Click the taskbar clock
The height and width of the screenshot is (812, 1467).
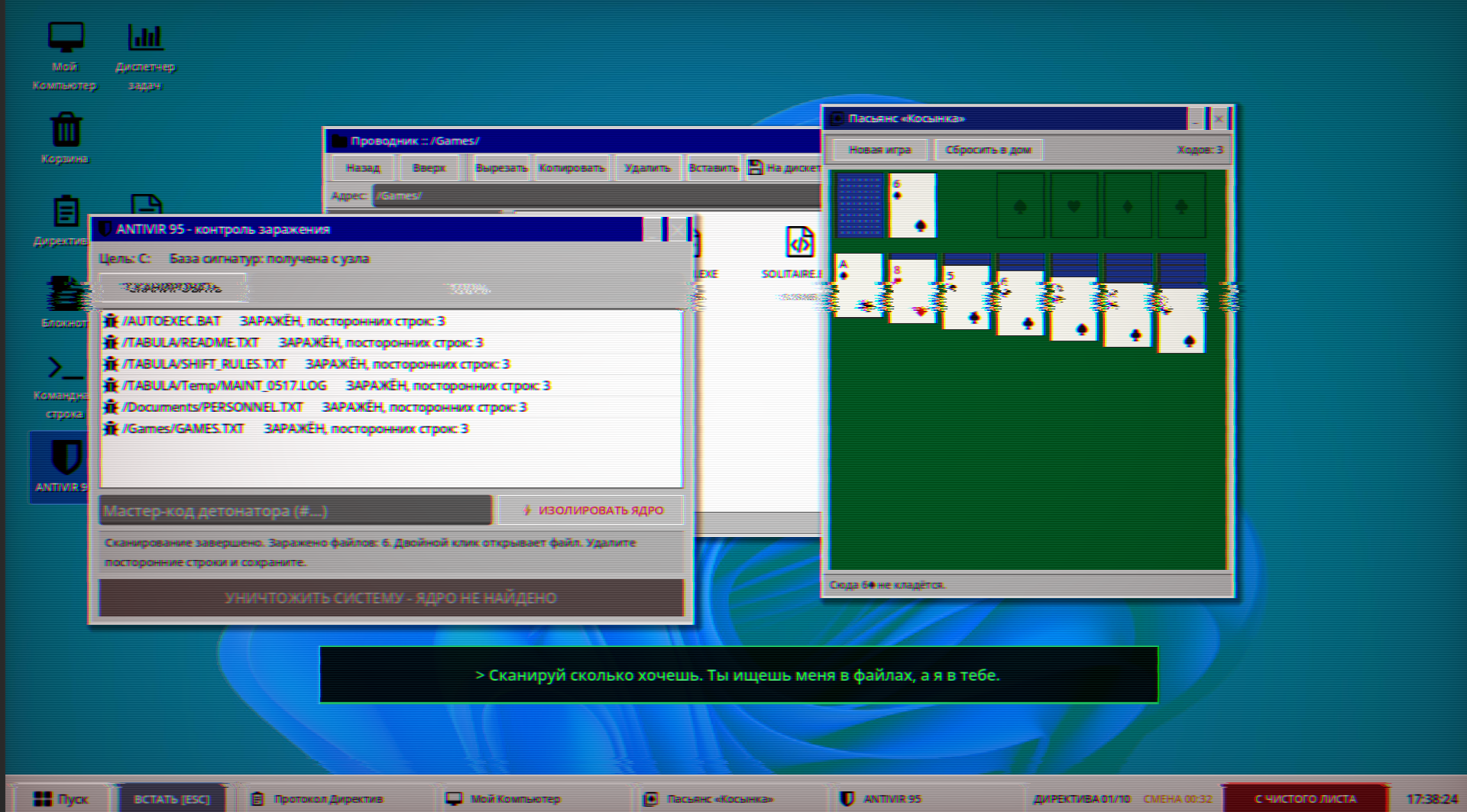[x=1432, y=799]
